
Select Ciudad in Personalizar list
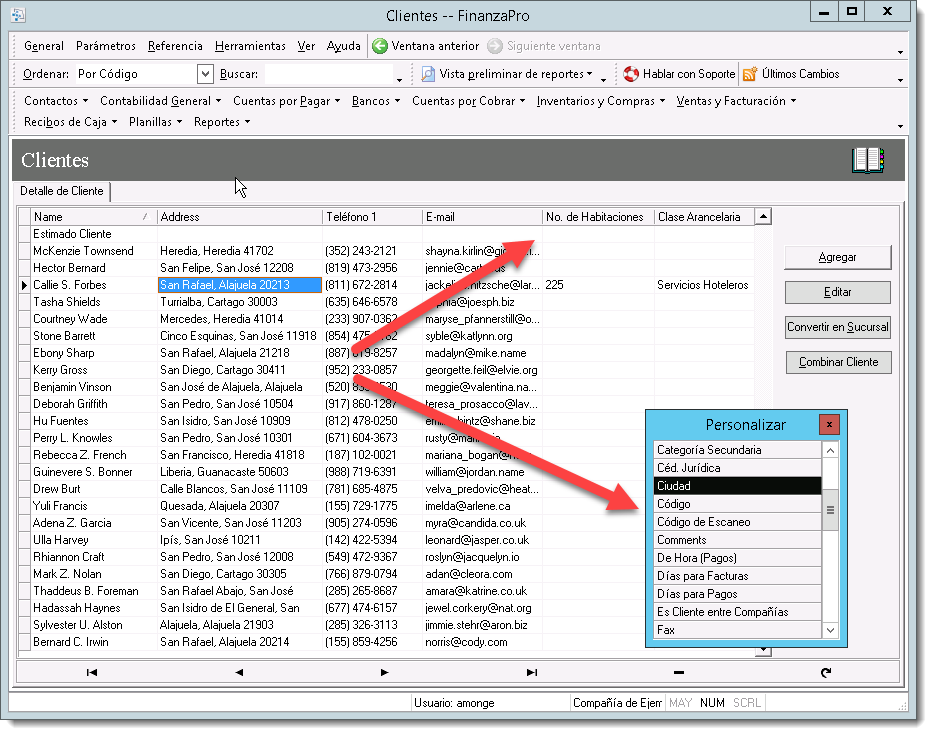[737, 486]
